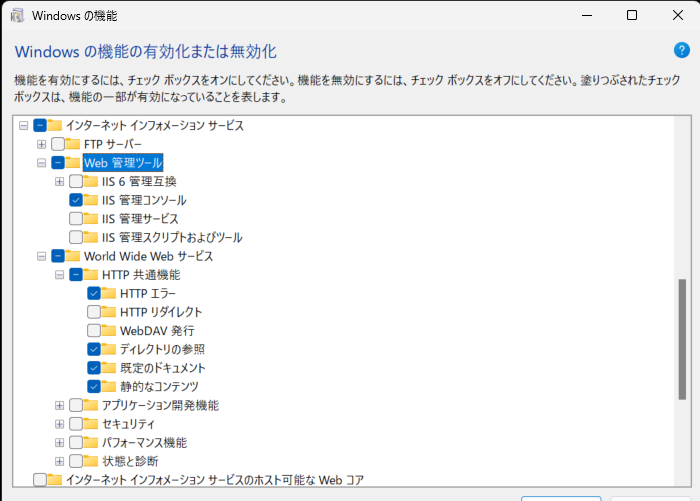The image size is (700, 501).
Task: Uncheck HTTP エラー checkbox
Action: [94, 293]
